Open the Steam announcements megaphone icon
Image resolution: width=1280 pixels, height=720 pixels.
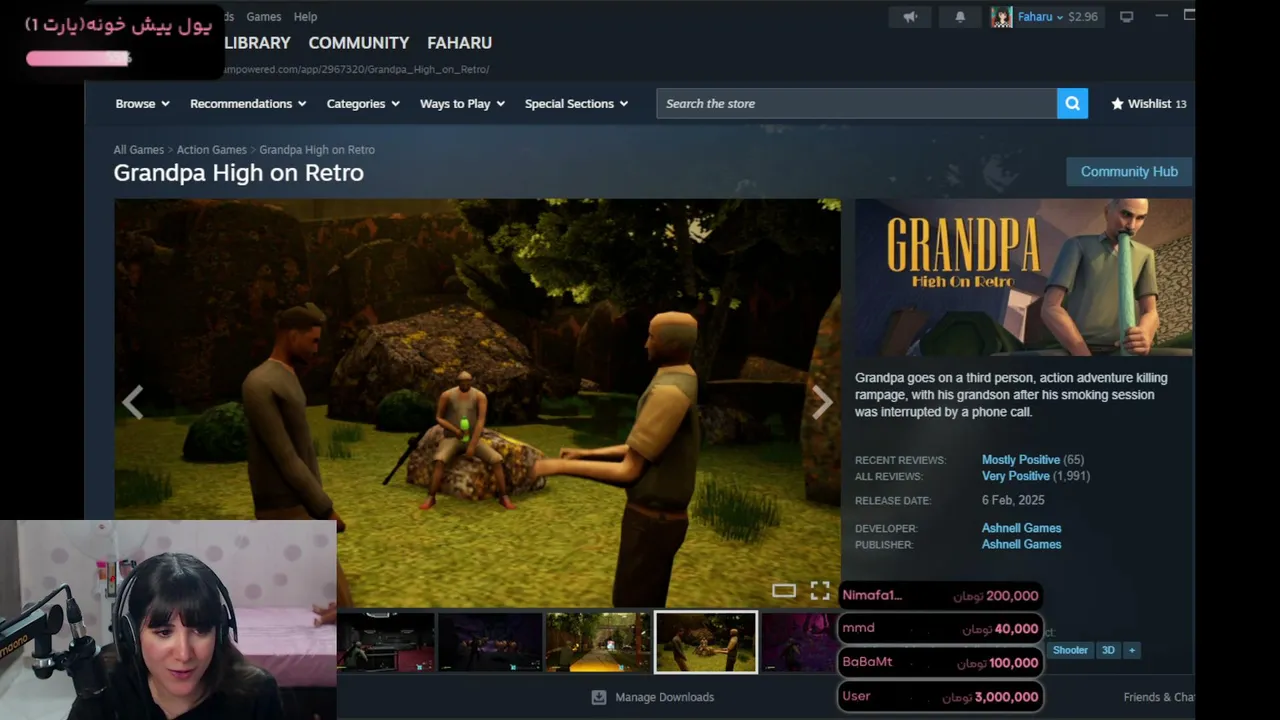pos(910,16)
